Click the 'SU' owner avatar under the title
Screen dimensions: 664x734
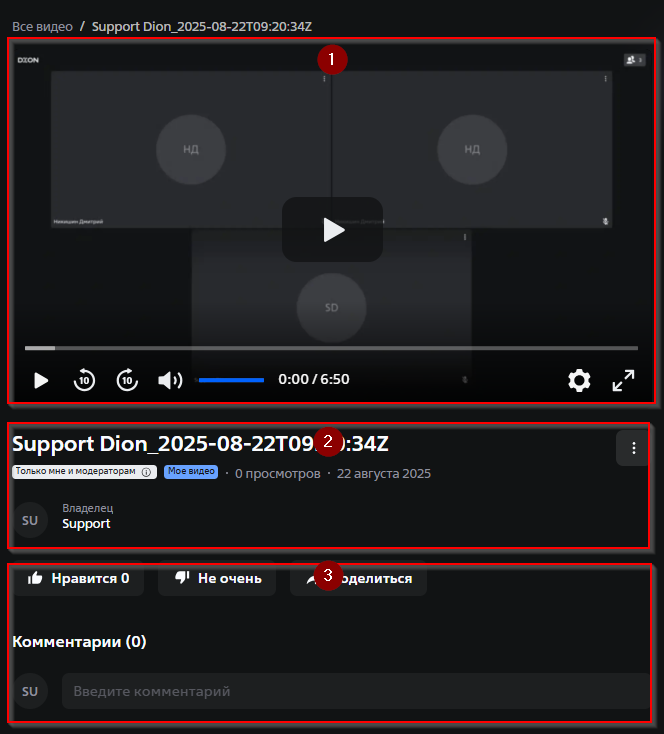click(30, 520)
